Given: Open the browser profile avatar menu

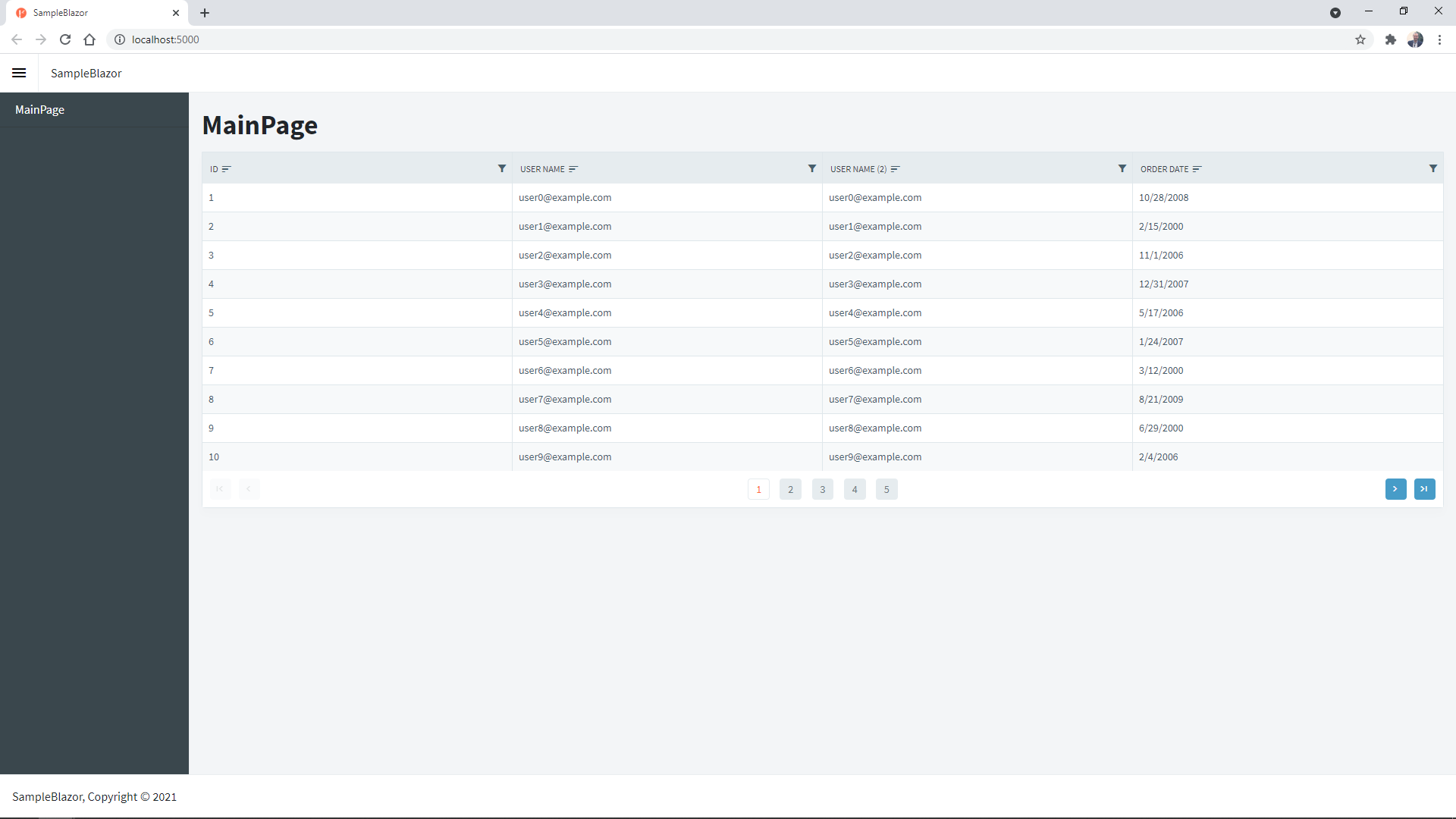Looking at the screenshot, I should coord(1416,39).
